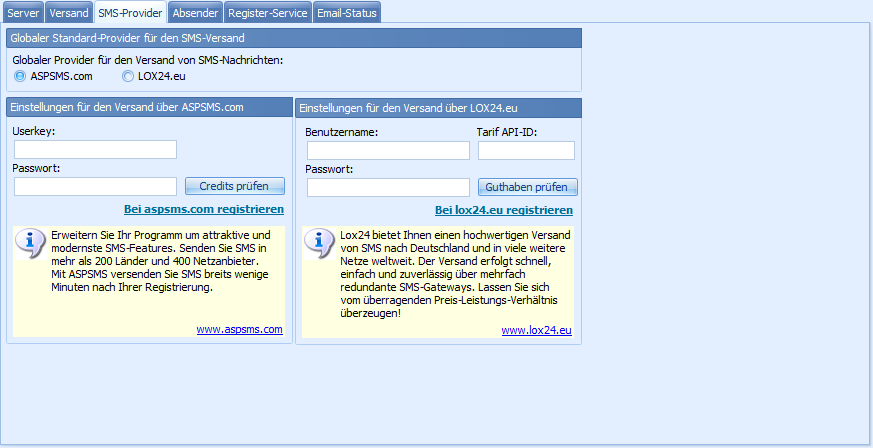Choose the LOX24.eu provider radio button
Image resolution: width=873 pixels, height=448 pixels.
coord(128,76)
